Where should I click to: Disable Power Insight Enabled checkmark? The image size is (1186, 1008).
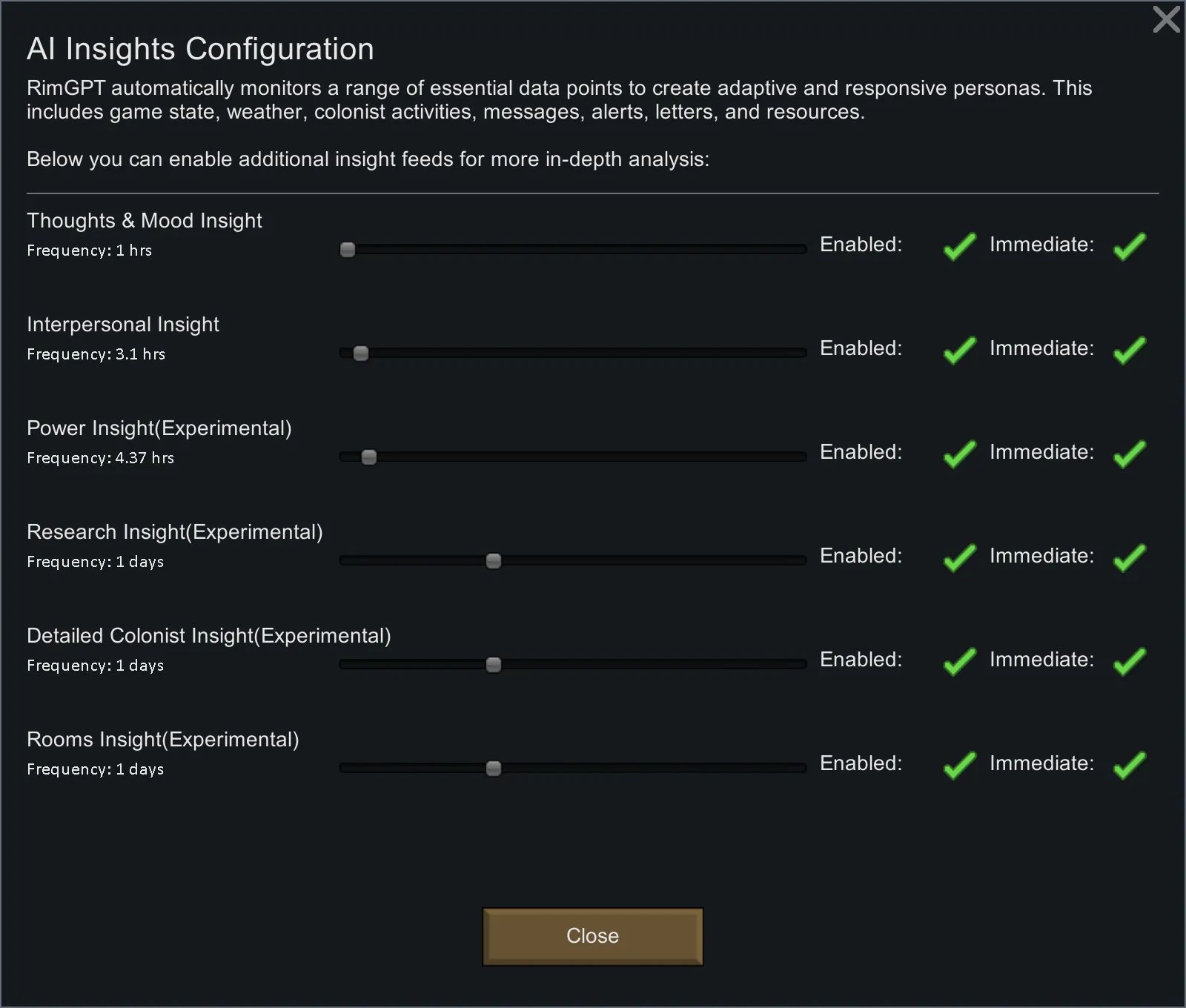(959, 454)
